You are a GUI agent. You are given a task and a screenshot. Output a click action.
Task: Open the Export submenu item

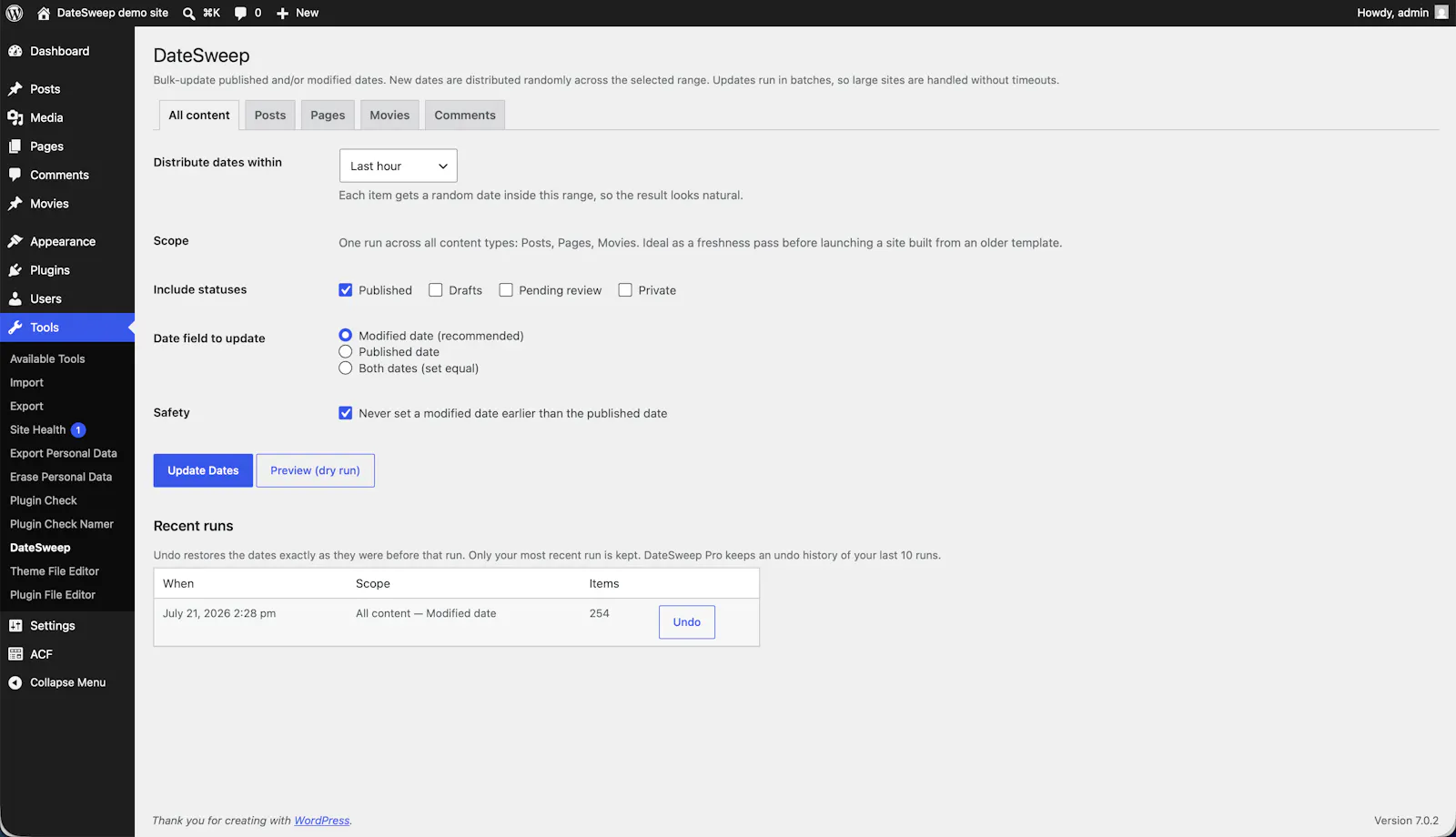[27, 407]
